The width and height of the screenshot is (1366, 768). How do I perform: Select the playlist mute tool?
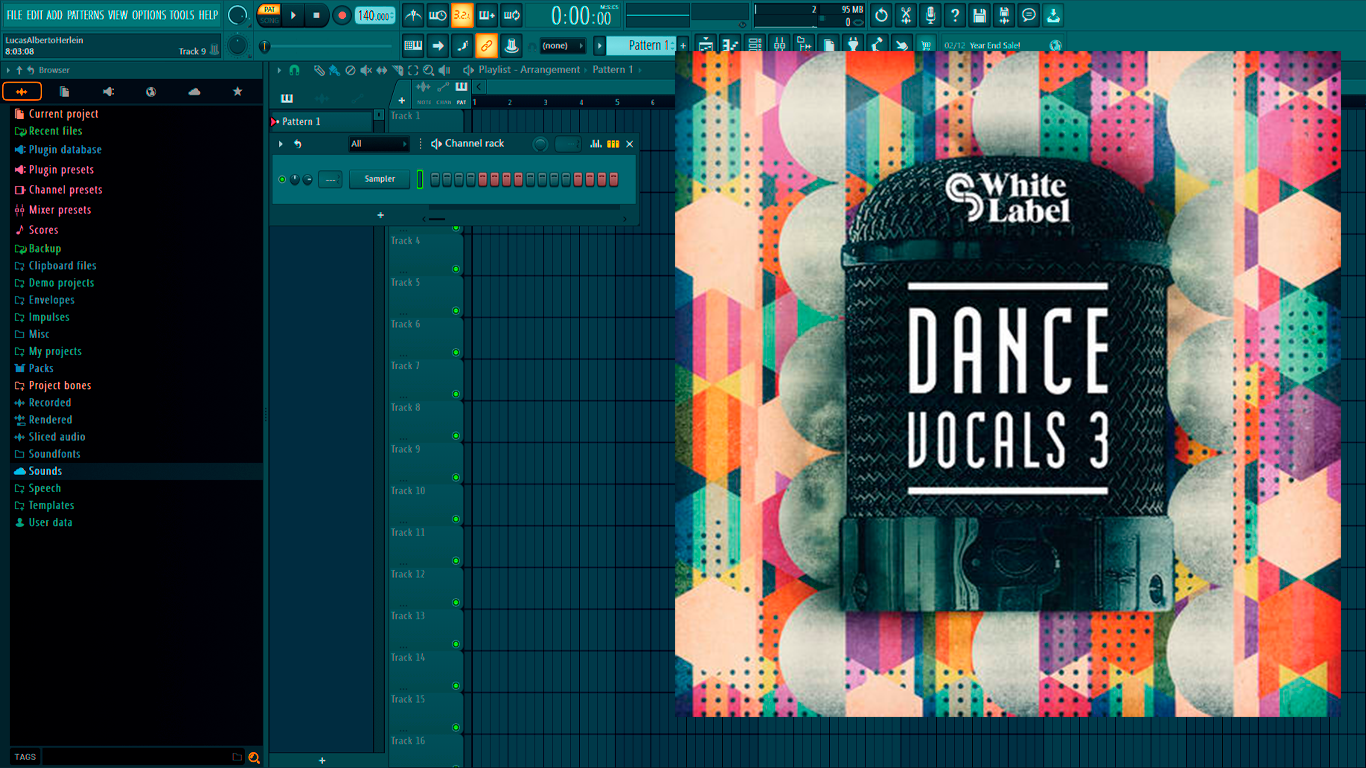coord(366,70)
